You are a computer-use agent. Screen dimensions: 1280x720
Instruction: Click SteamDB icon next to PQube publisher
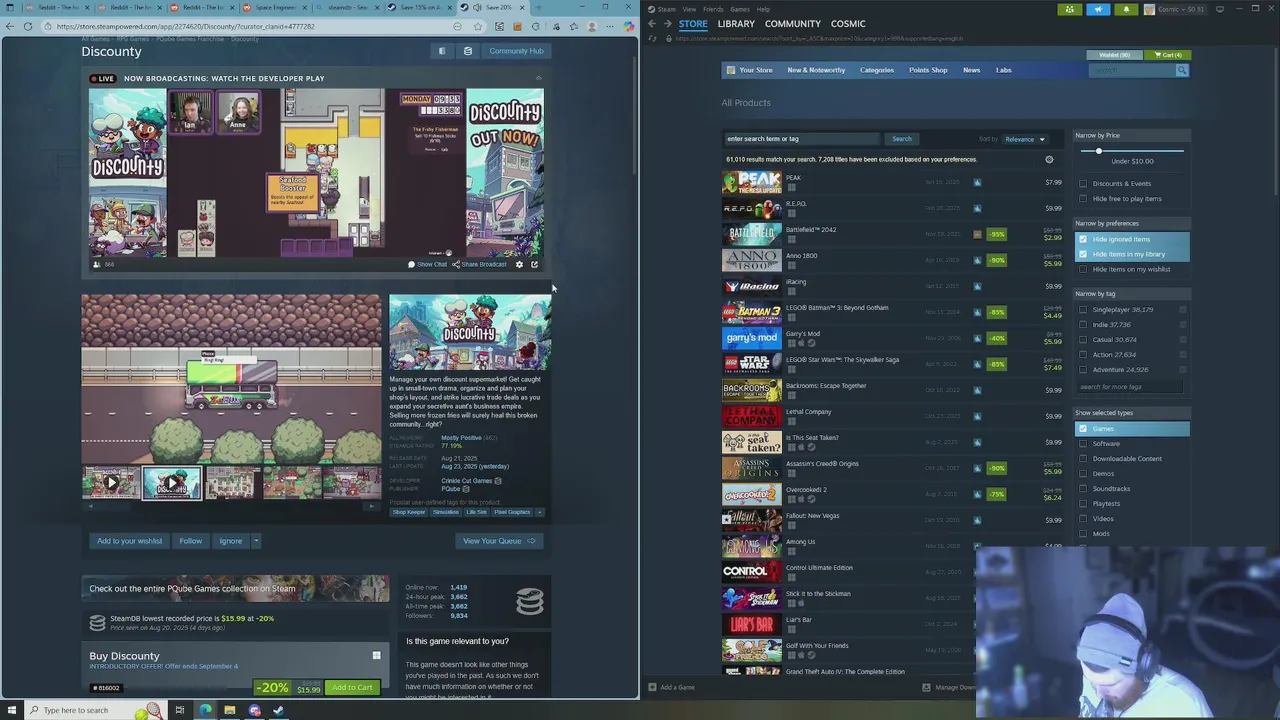[x=465, y=489]
